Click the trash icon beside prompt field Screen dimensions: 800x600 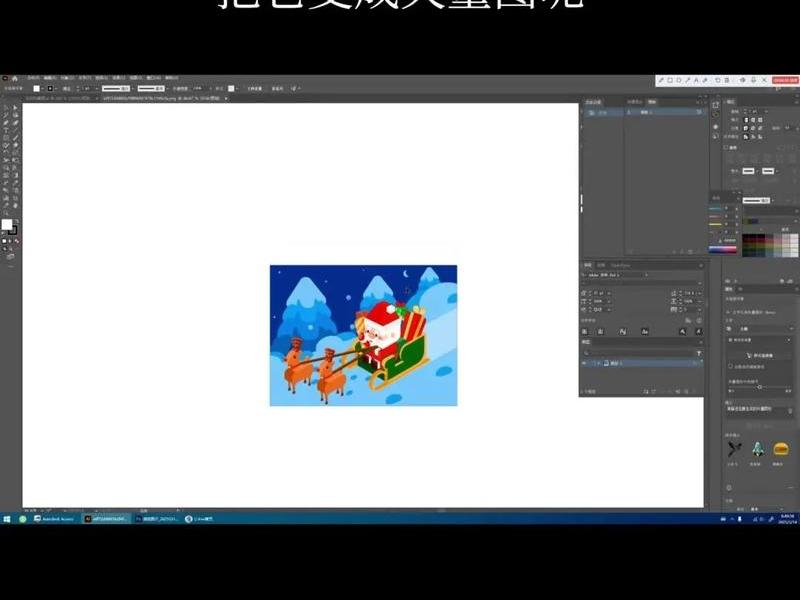tap(790, 411)
